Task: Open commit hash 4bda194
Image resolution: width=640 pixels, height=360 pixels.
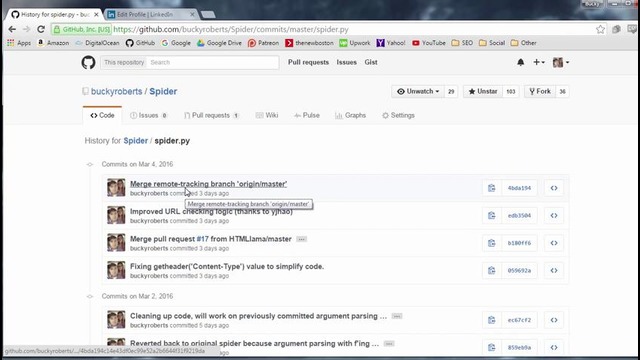Action: coord(519,188)
